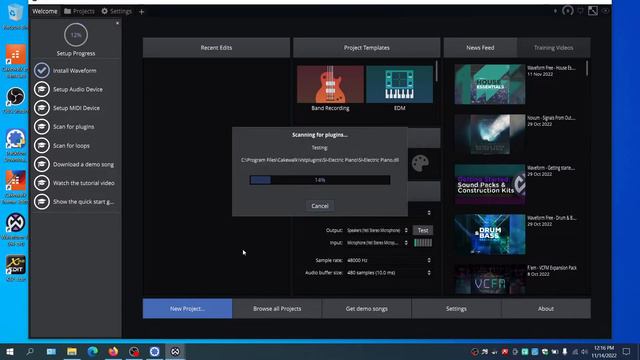Open the About page
Viewport: 640px width, 360px height.
click(546, 309)
